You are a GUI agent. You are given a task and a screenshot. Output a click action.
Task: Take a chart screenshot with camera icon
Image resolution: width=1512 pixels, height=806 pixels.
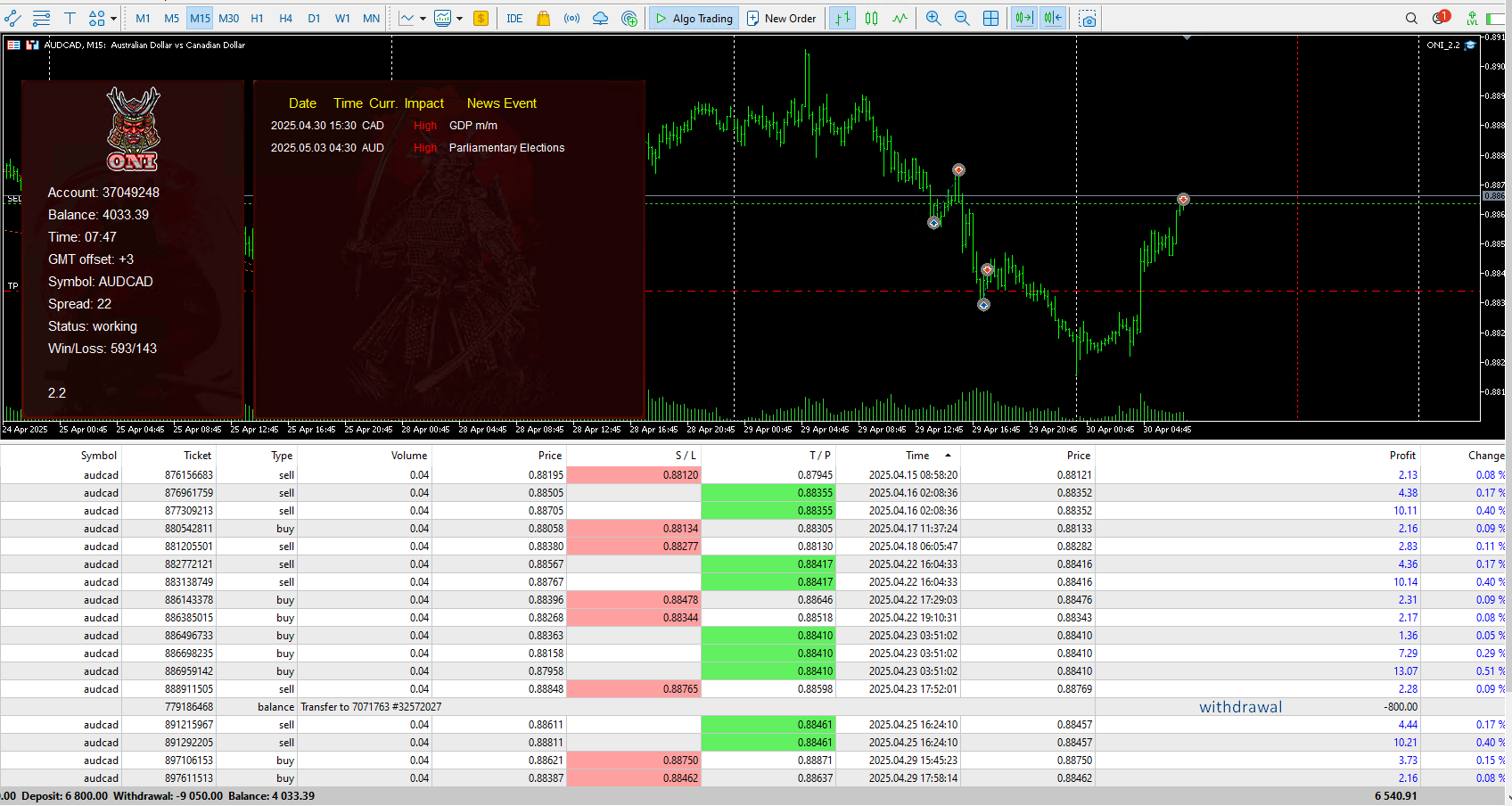click(1087, 18)
